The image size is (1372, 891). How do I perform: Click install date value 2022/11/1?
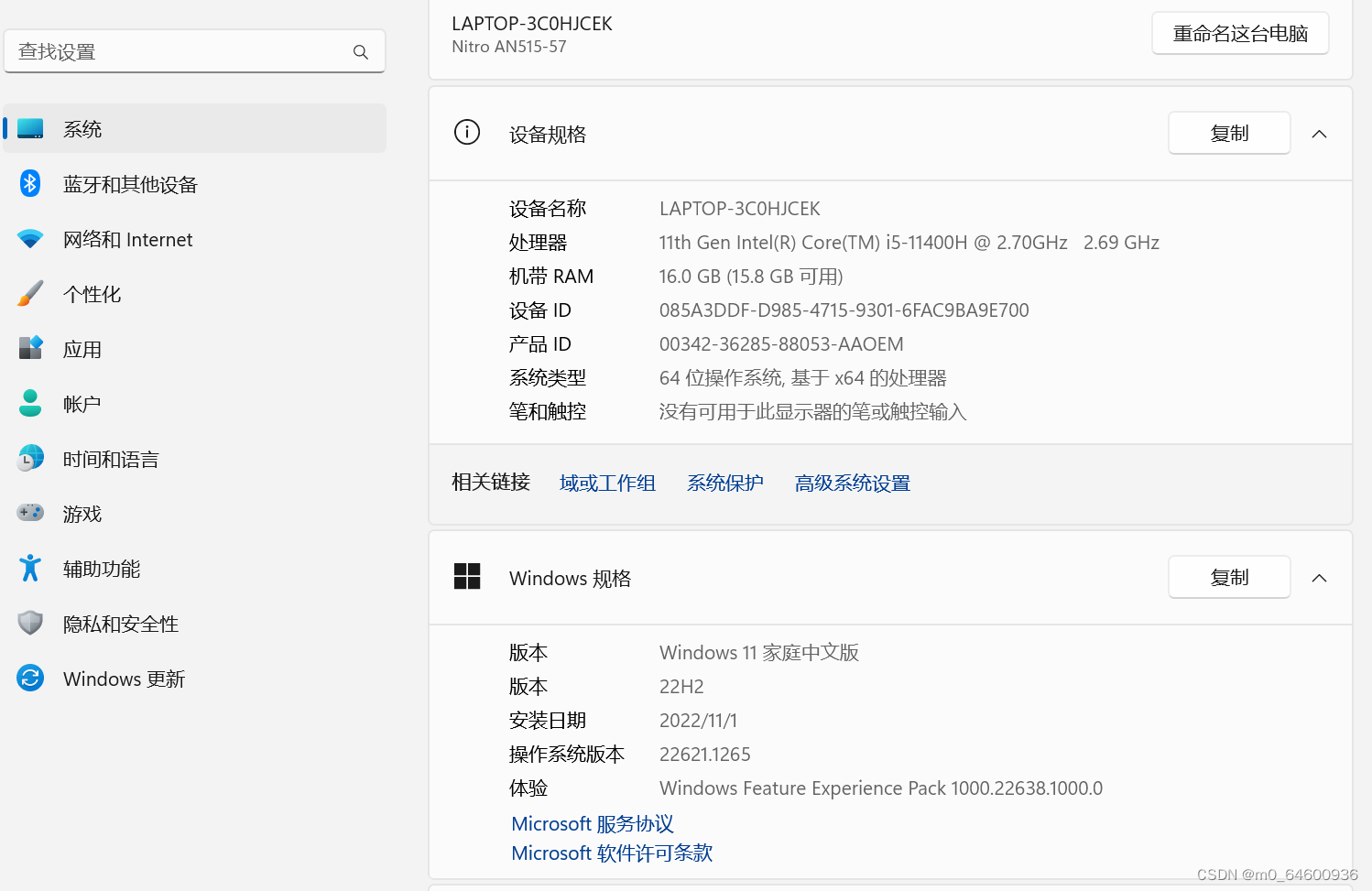click(698, 721)
